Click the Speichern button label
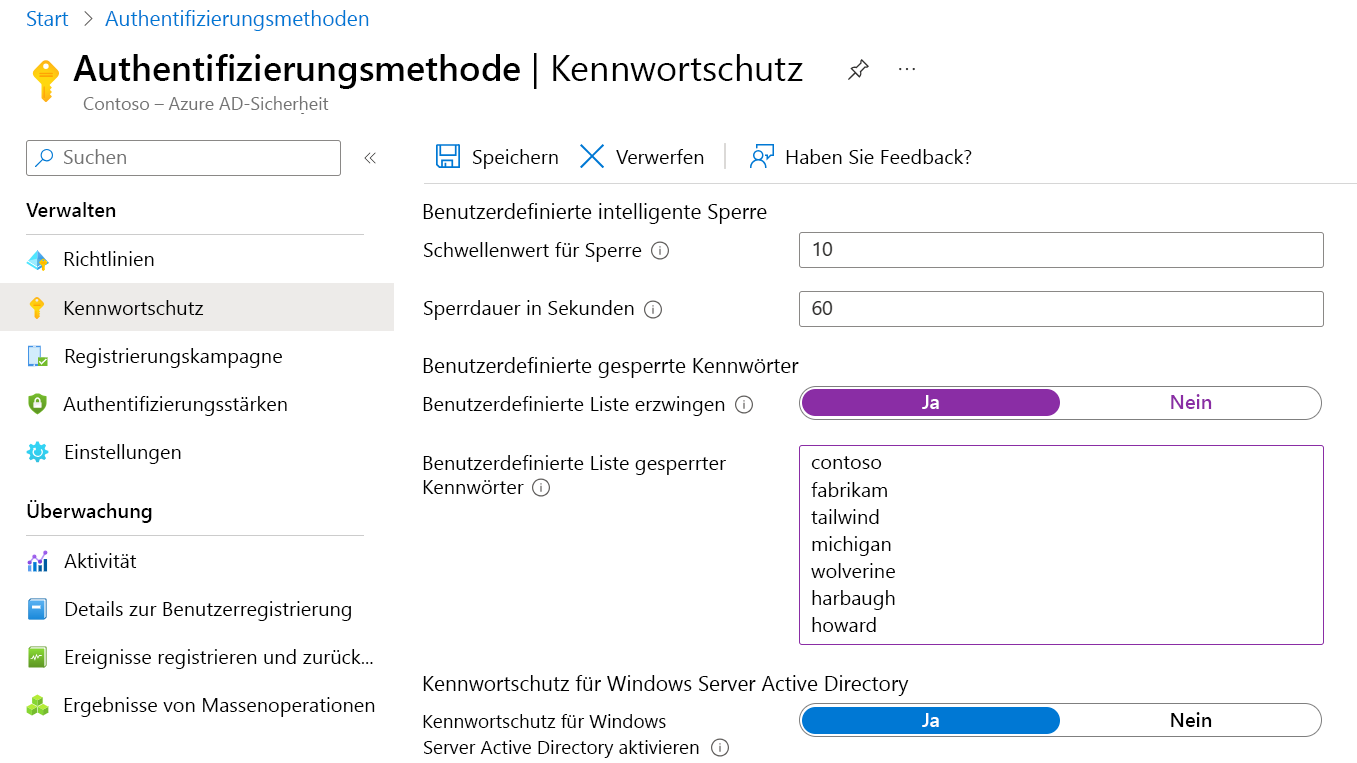The height and width of the screenshot is (763, 1357). pyautogui.click(x=515, y=157)
